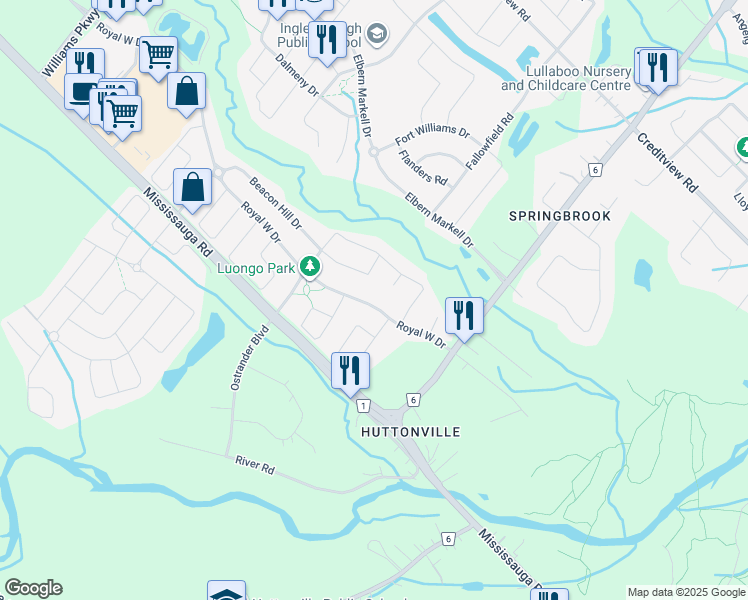Click the school marker at bottom edge
The height and width of the screenshot is (600, 748).
point(227,590)
